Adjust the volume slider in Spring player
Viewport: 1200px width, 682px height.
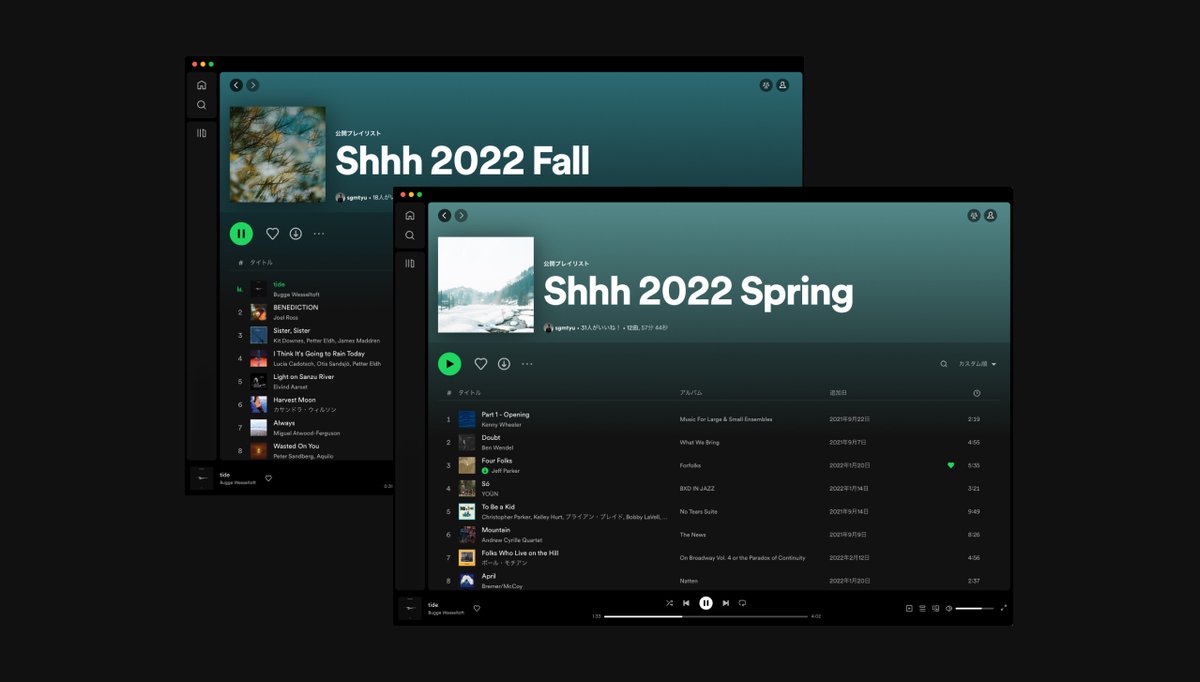975,608
